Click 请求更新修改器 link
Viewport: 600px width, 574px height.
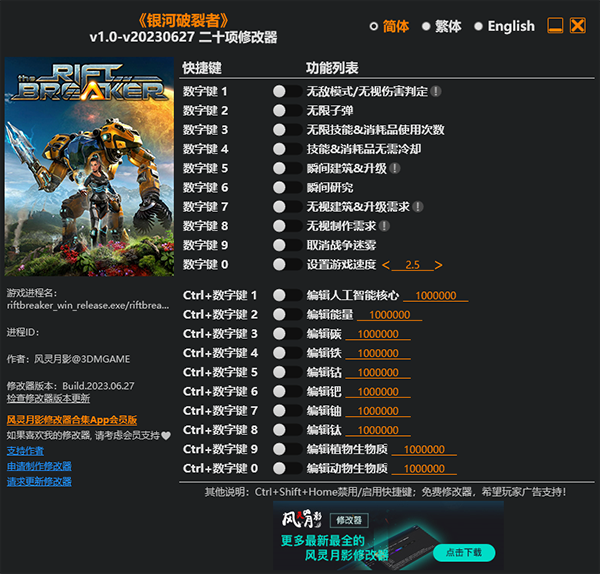point(39,481)
